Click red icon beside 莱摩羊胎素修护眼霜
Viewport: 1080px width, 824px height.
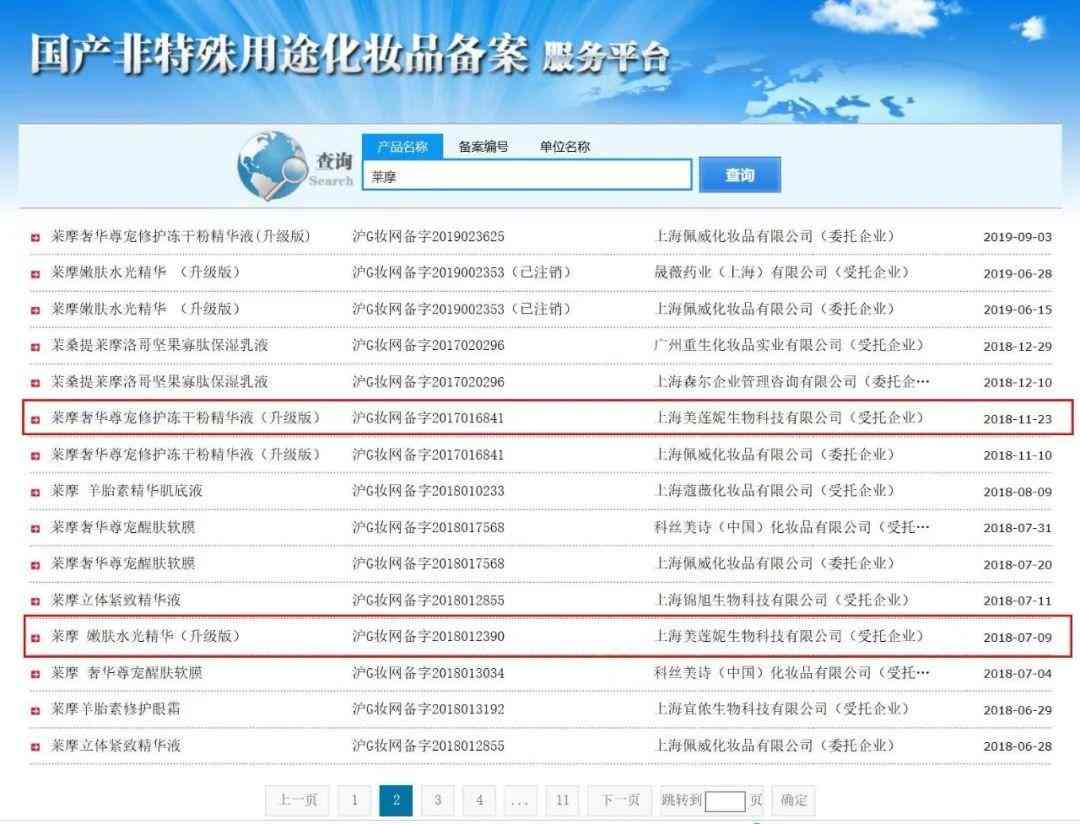point(36,710)
